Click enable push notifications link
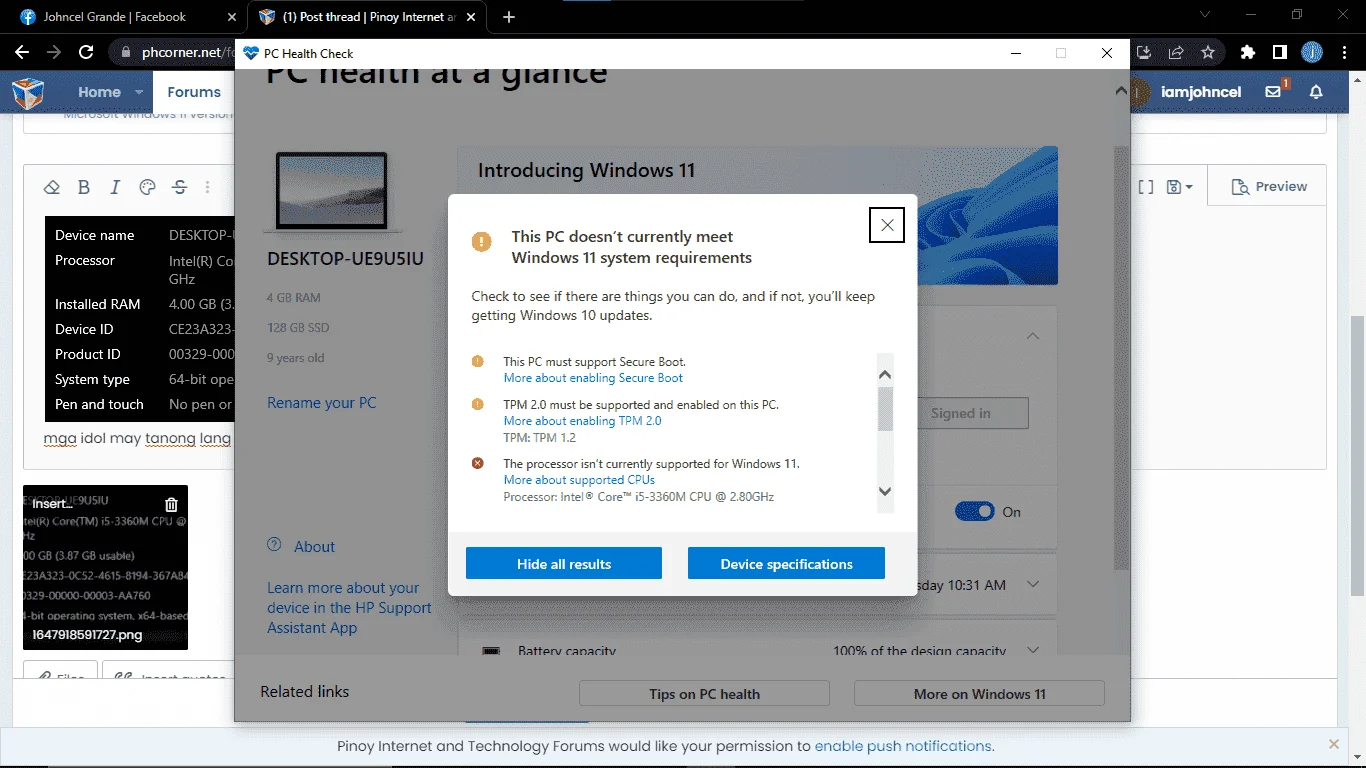The height and width of the screenshot is (768, 1366). (903, 746)
